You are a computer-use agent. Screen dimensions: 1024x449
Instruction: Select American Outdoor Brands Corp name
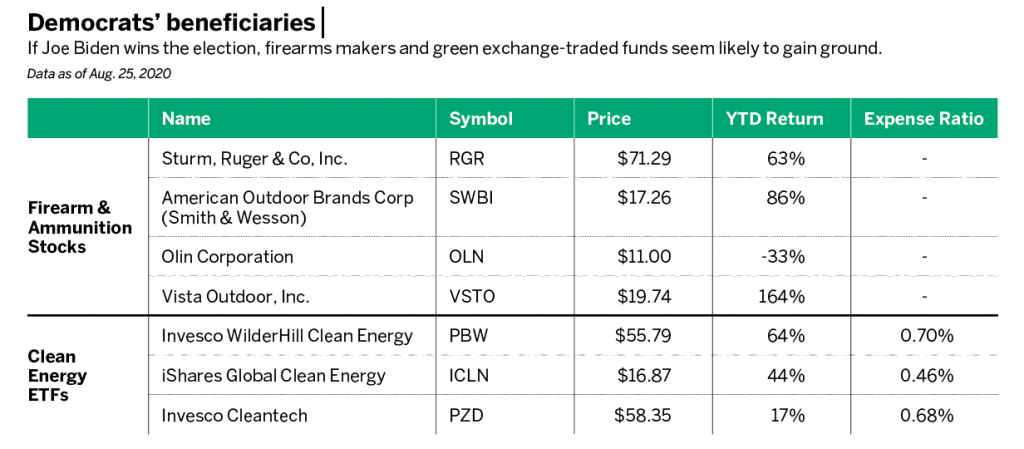[287, 208]
